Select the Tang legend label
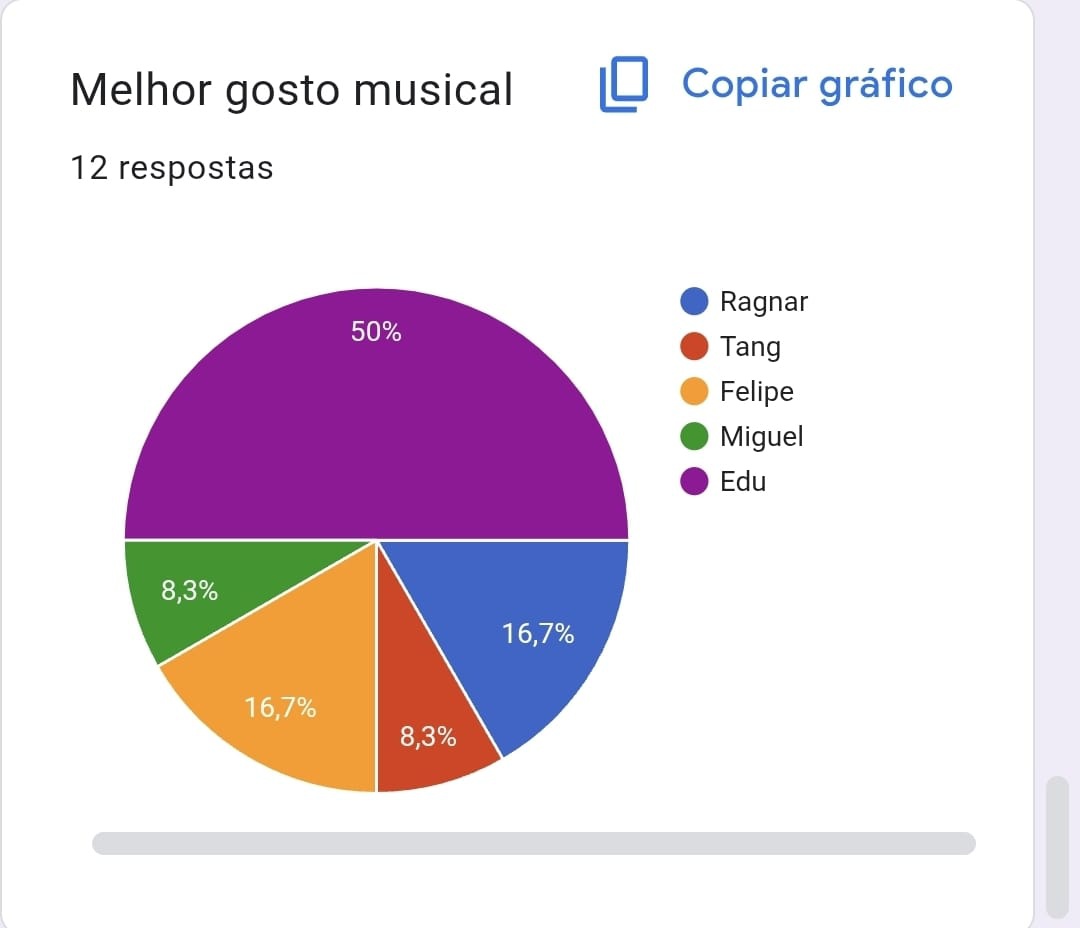Screen dimensions: 1080x928 [750, 347]
